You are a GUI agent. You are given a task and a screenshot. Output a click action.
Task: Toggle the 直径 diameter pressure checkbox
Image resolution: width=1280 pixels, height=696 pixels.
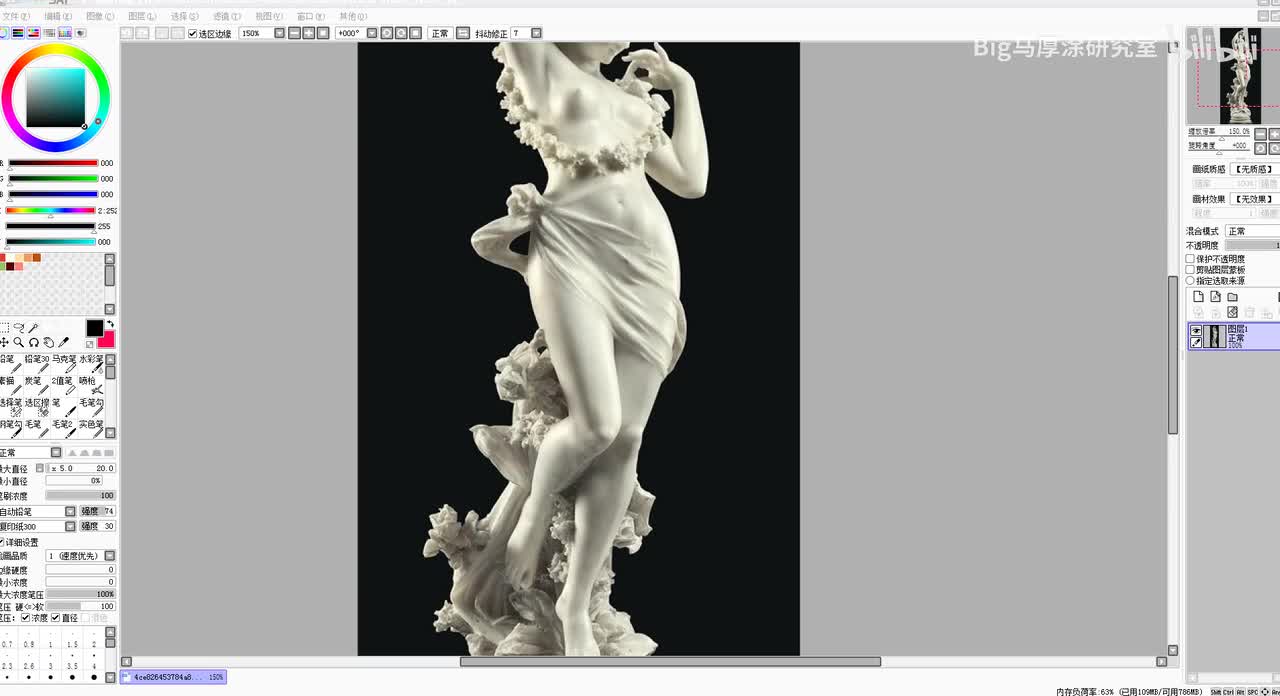click(55, 618)
